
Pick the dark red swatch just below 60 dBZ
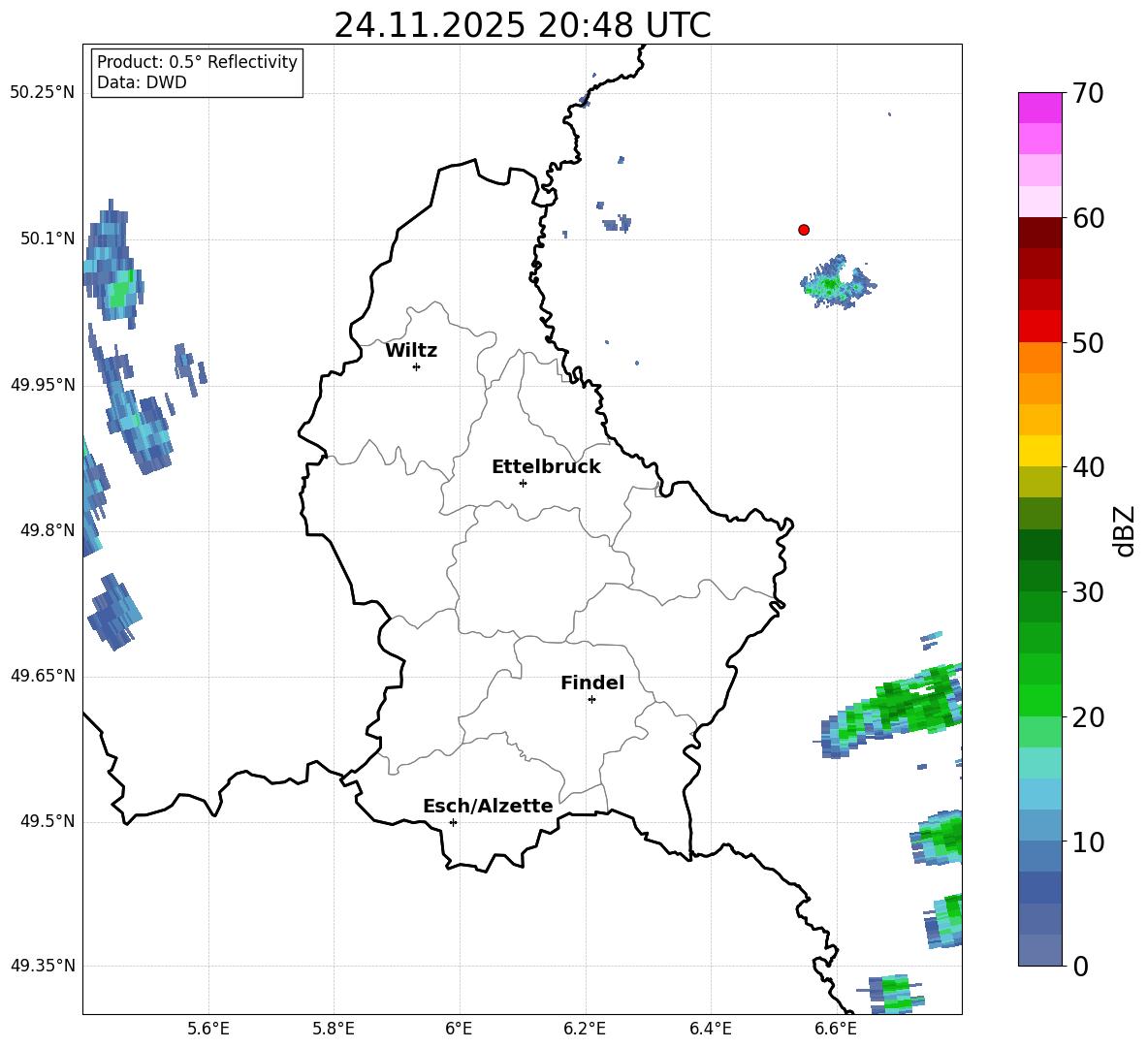click(1039, 233)
